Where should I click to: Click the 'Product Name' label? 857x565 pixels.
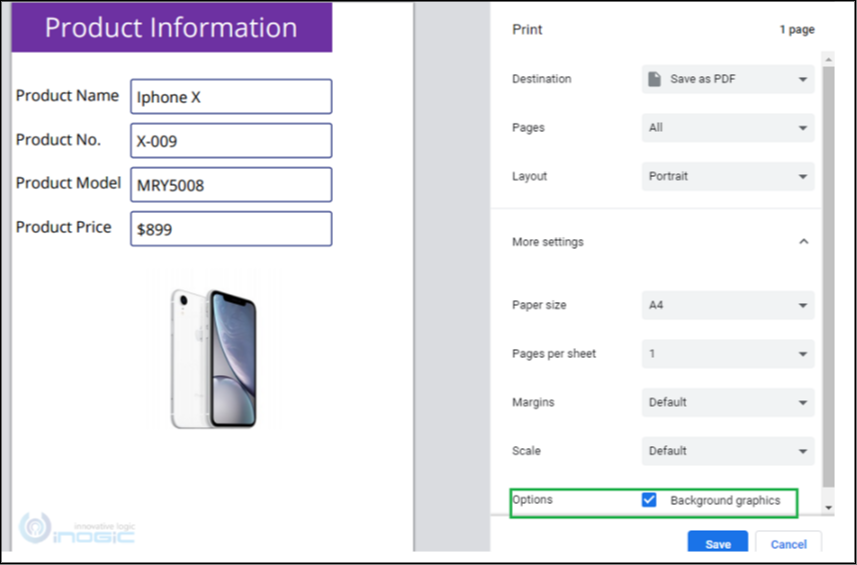[x=67, y=96]
